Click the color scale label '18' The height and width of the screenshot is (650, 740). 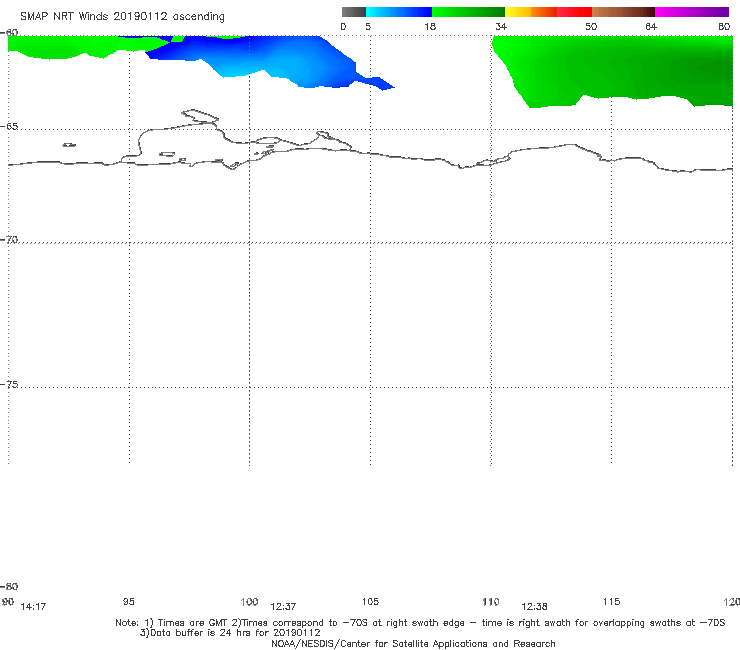pos(430,26)
